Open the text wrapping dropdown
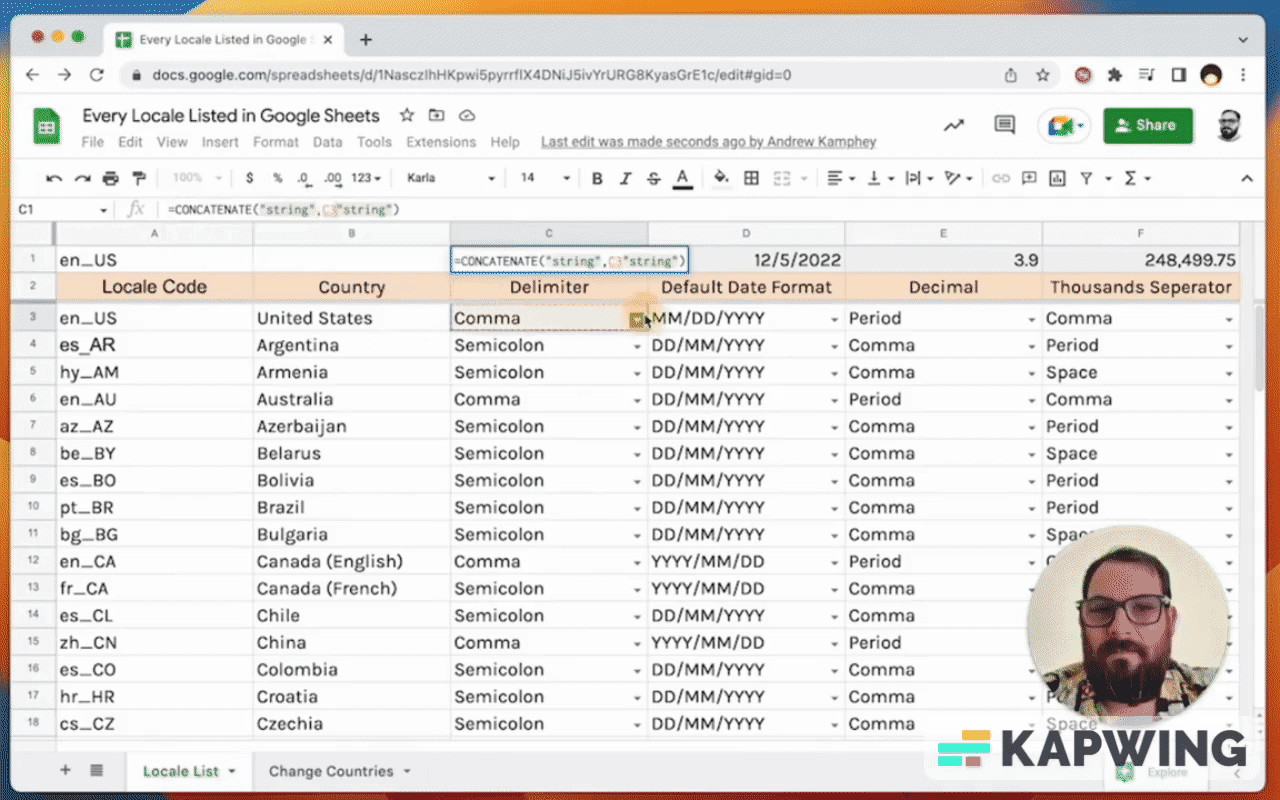Viewport: 1280px width, 800px height. (x=919, y=178)
